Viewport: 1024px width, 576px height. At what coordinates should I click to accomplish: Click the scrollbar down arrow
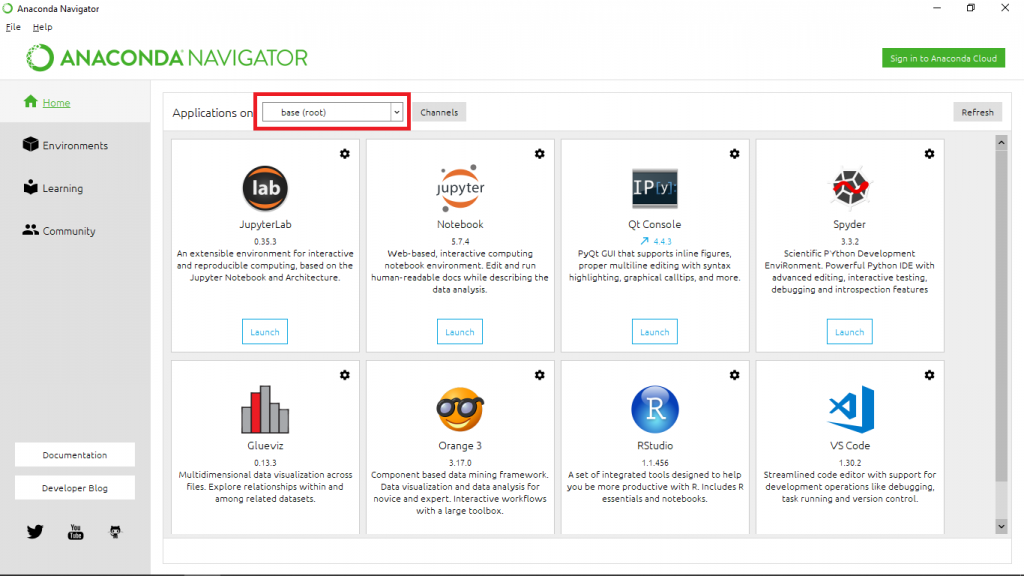(1001, 526)
